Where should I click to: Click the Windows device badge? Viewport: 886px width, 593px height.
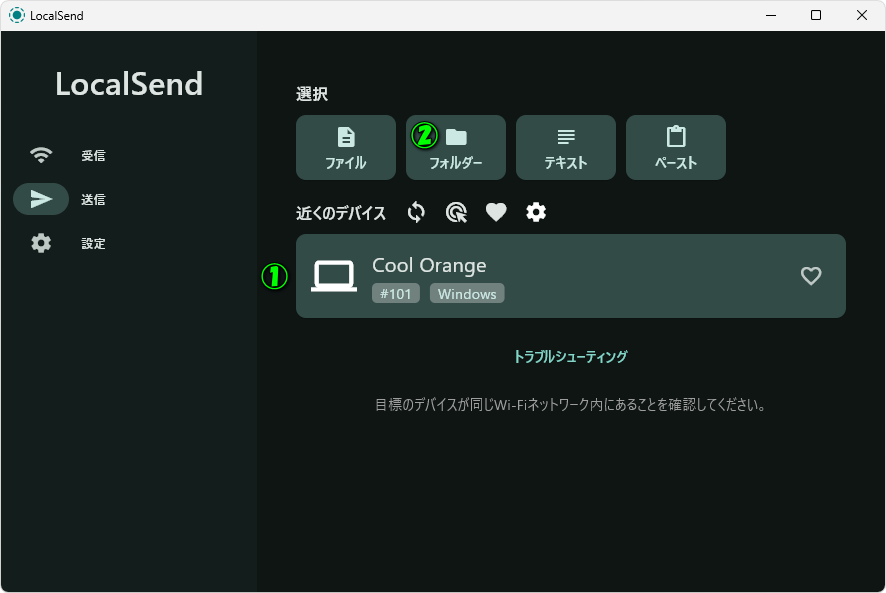pos(467,293)
